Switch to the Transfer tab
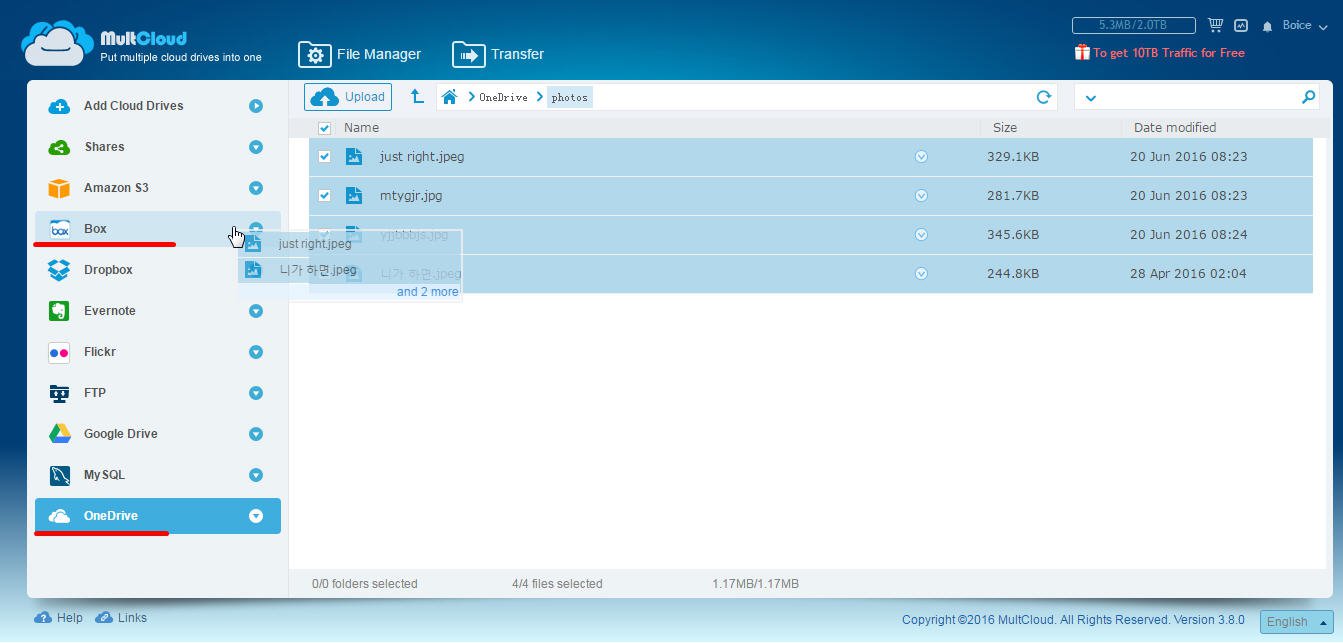Screen dimensions: 1343x643 tap(498, 54)
